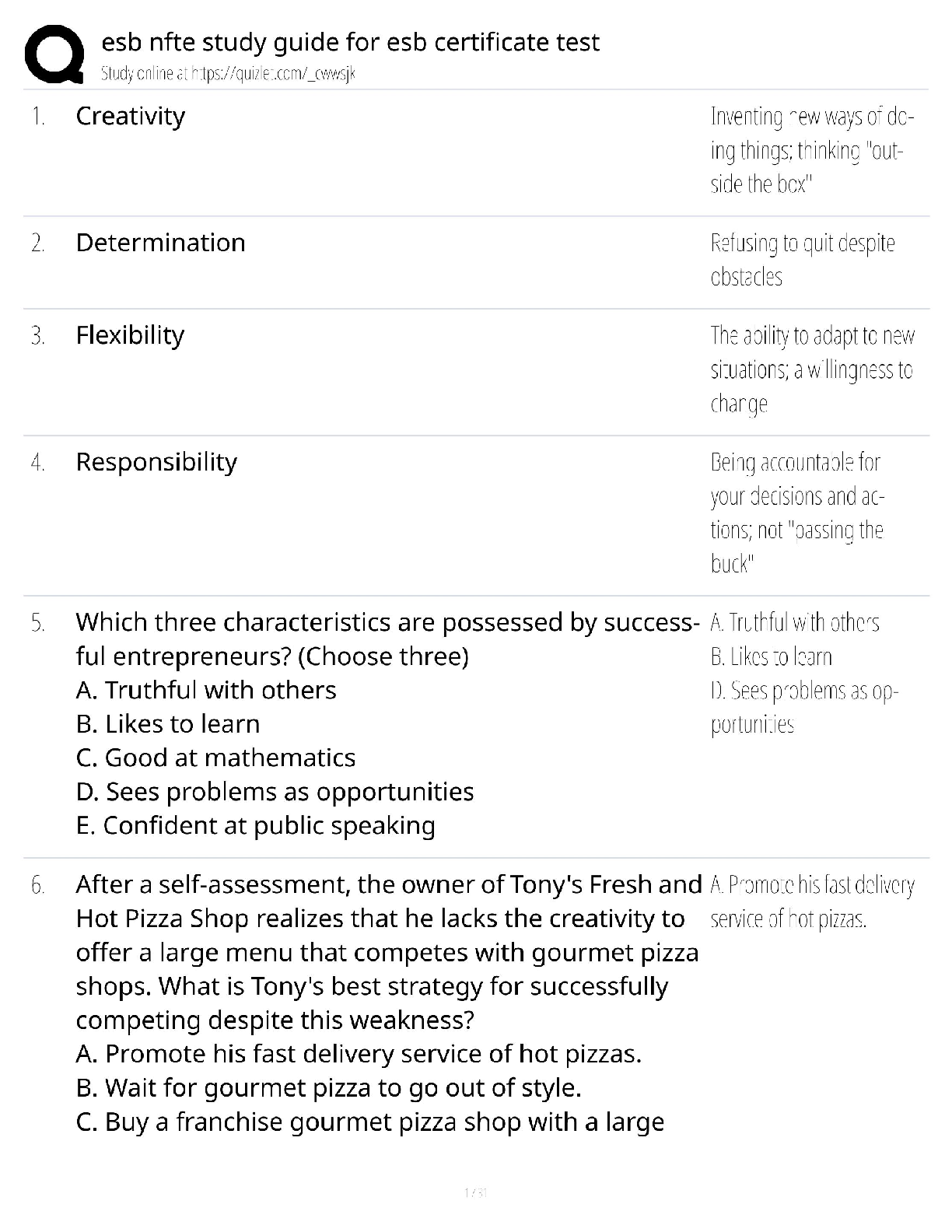
Task: Select "B. Wait for gourmet pizza" option
Action: tap(328, 1087)
